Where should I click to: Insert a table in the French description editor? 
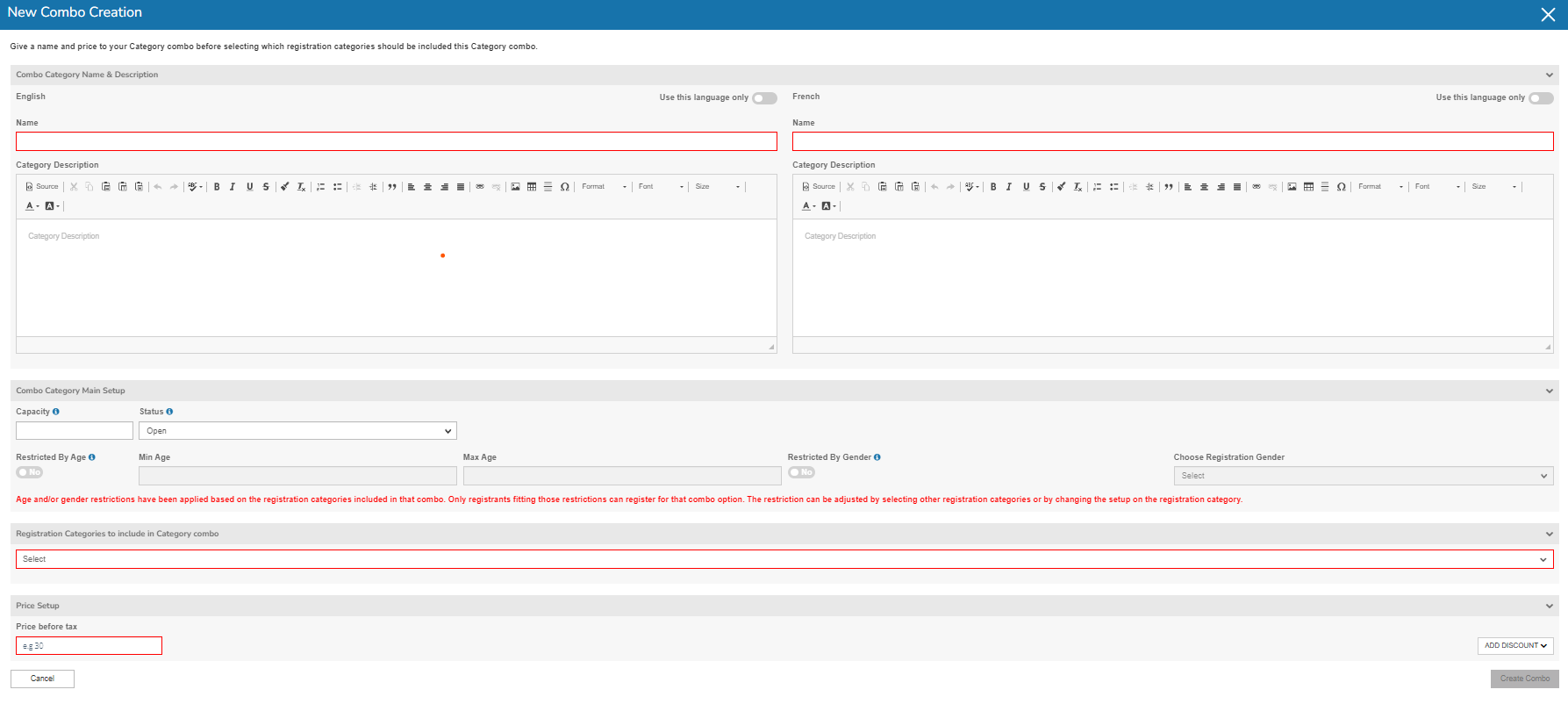click(x=1308, y=187)
